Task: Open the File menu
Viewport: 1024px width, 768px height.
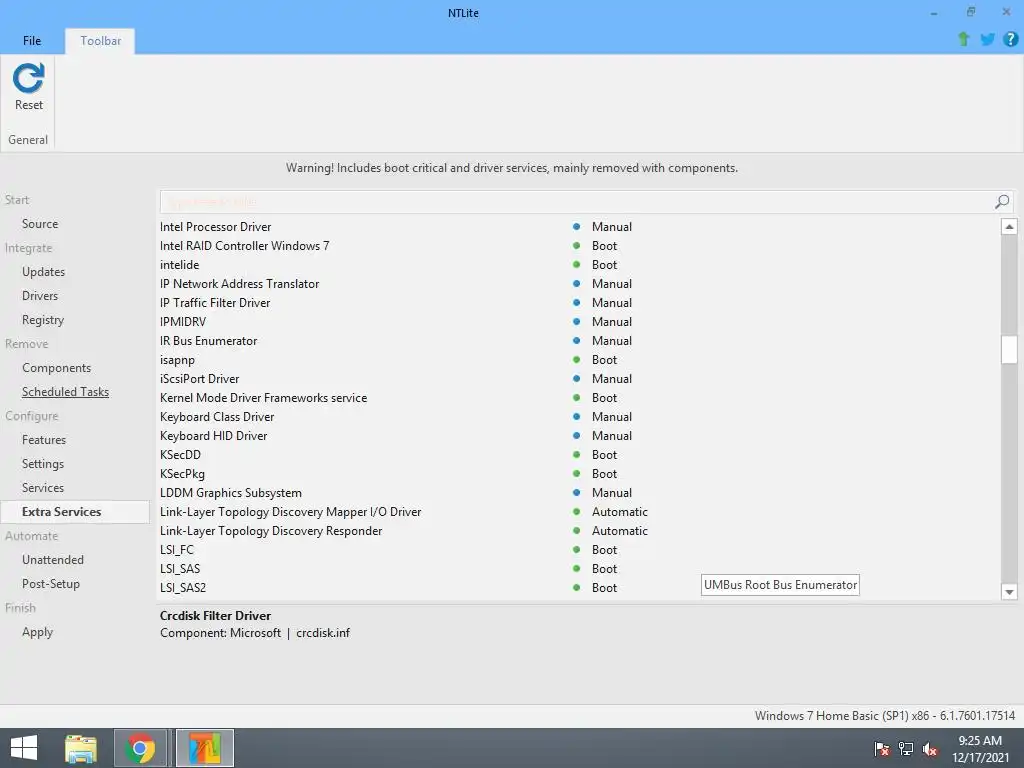Action: point(32,40)
